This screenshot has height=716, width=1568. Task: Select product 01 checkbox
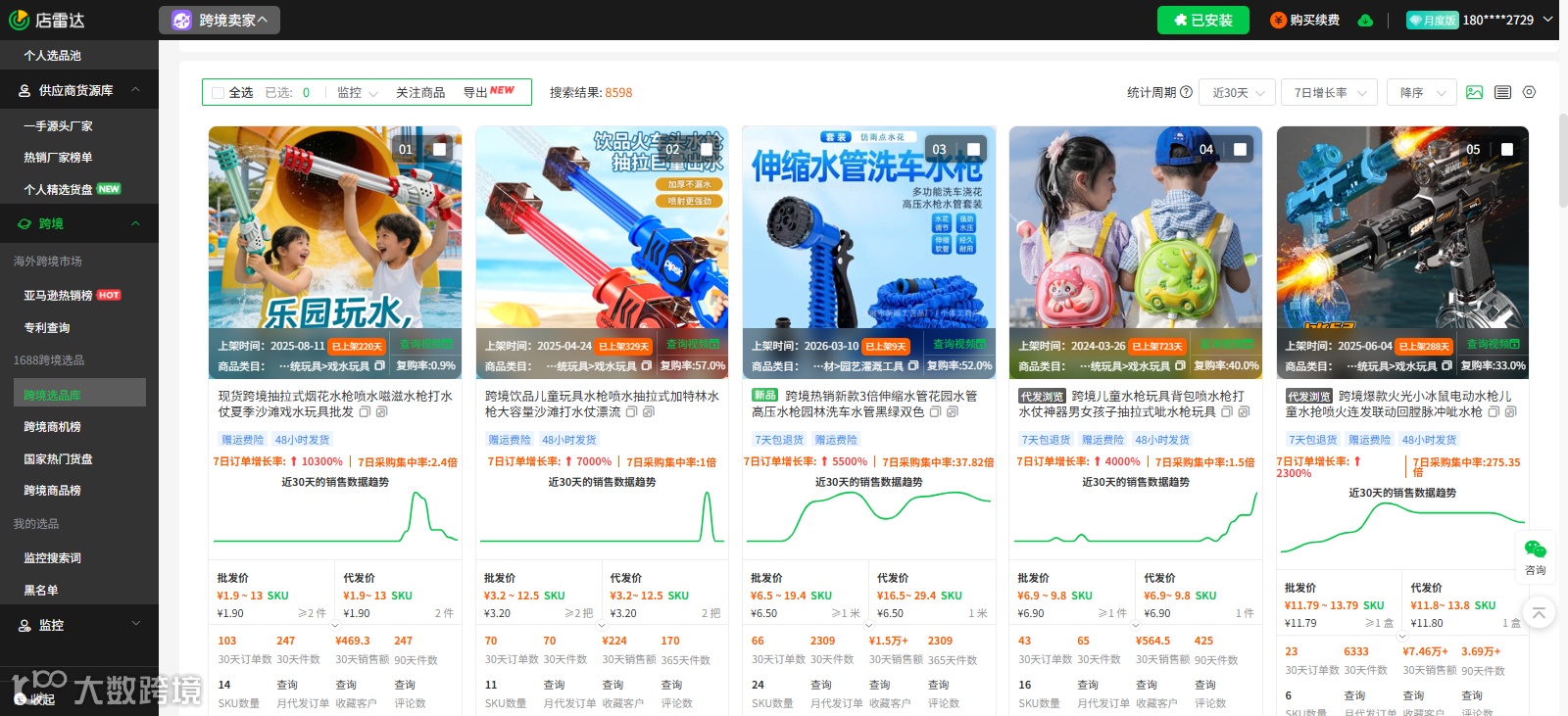point(440,150)
